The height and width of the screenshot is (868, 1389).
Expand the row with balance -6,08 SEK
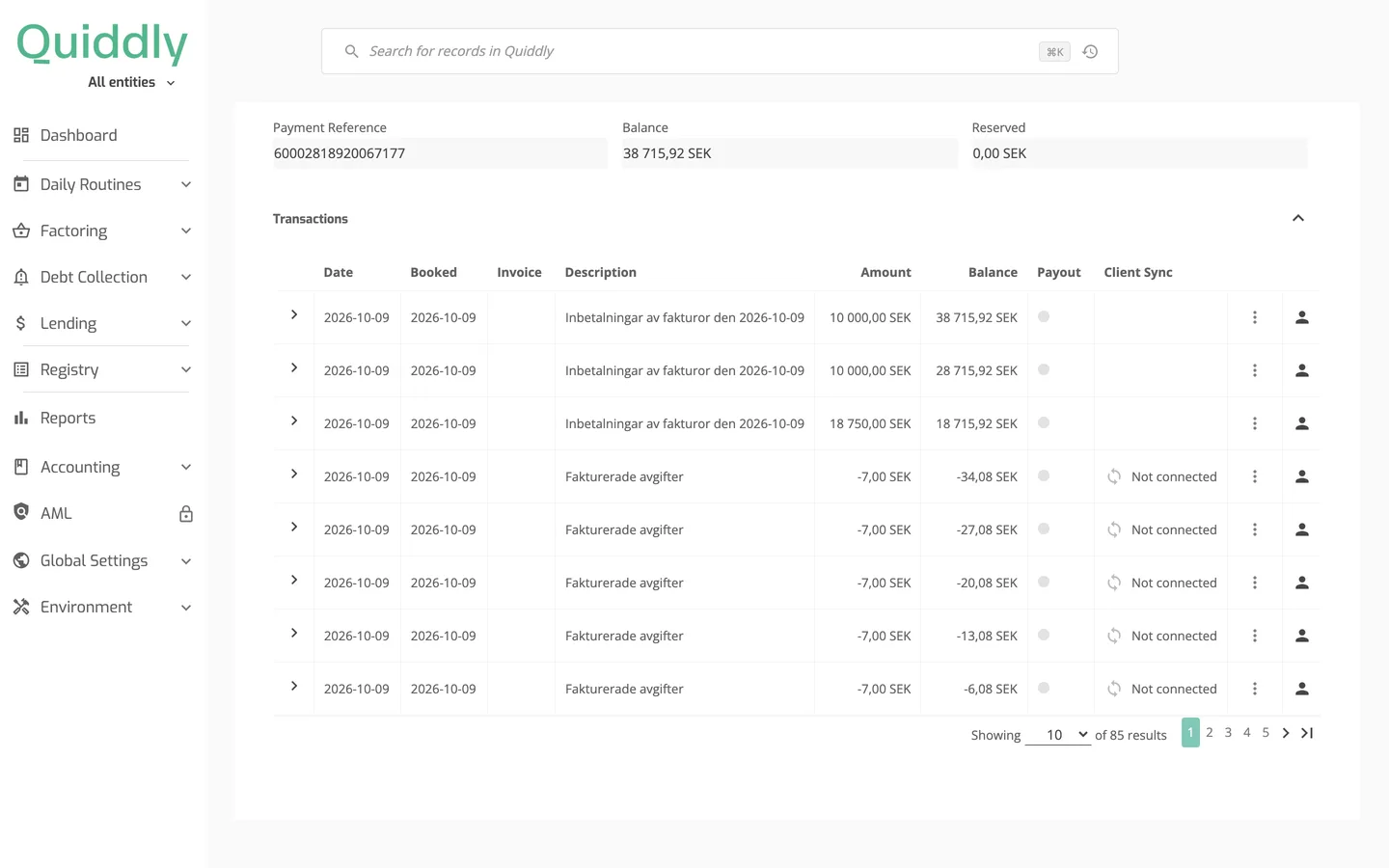(294, 687)
